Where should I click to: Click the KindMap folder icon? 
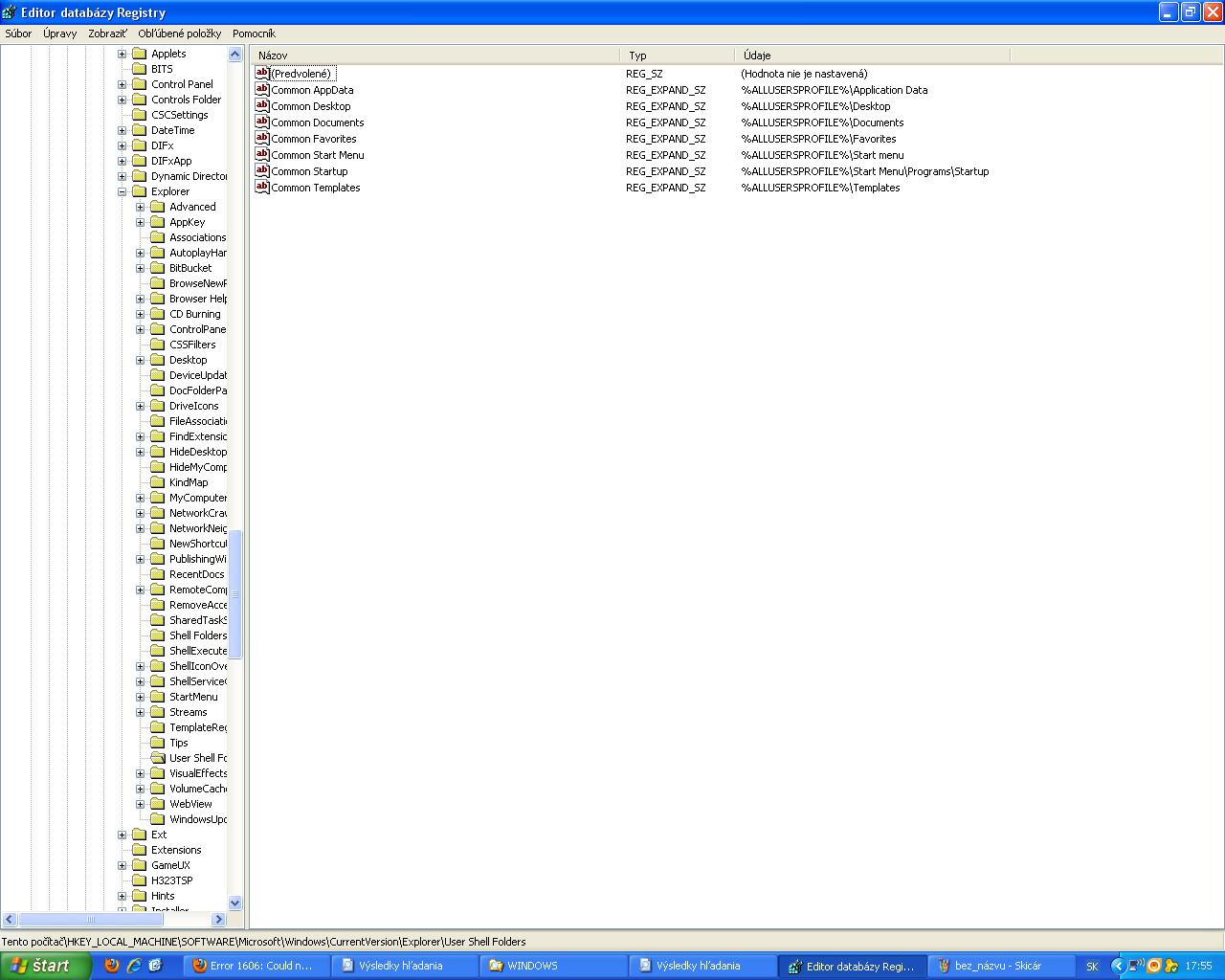158,482
